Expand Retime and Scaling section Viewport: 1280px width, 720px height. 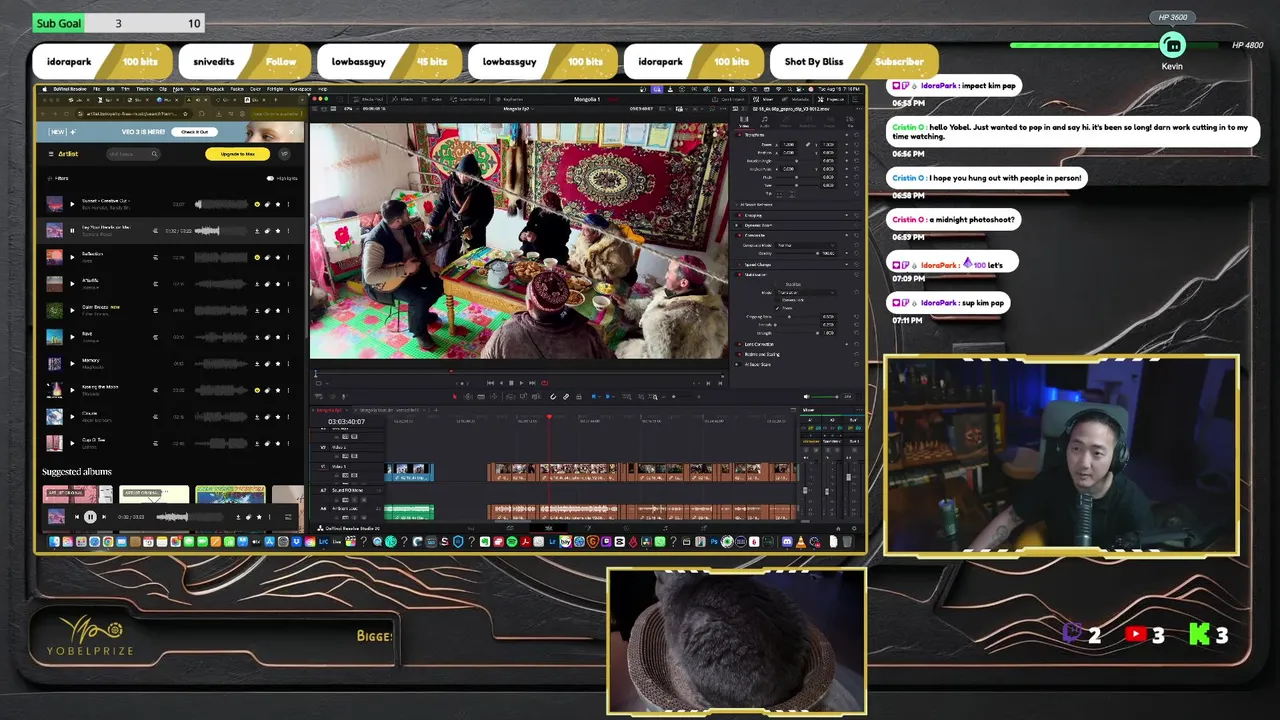click(x=762, y=354)
